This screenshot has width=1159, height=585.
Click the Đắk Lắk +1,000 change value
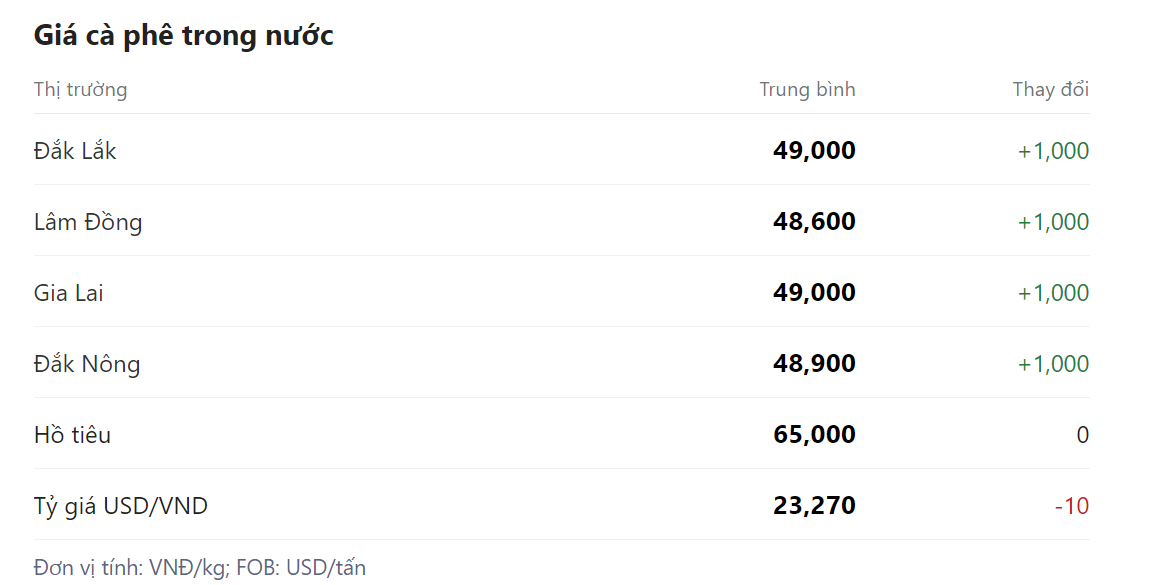point(1053,151)
